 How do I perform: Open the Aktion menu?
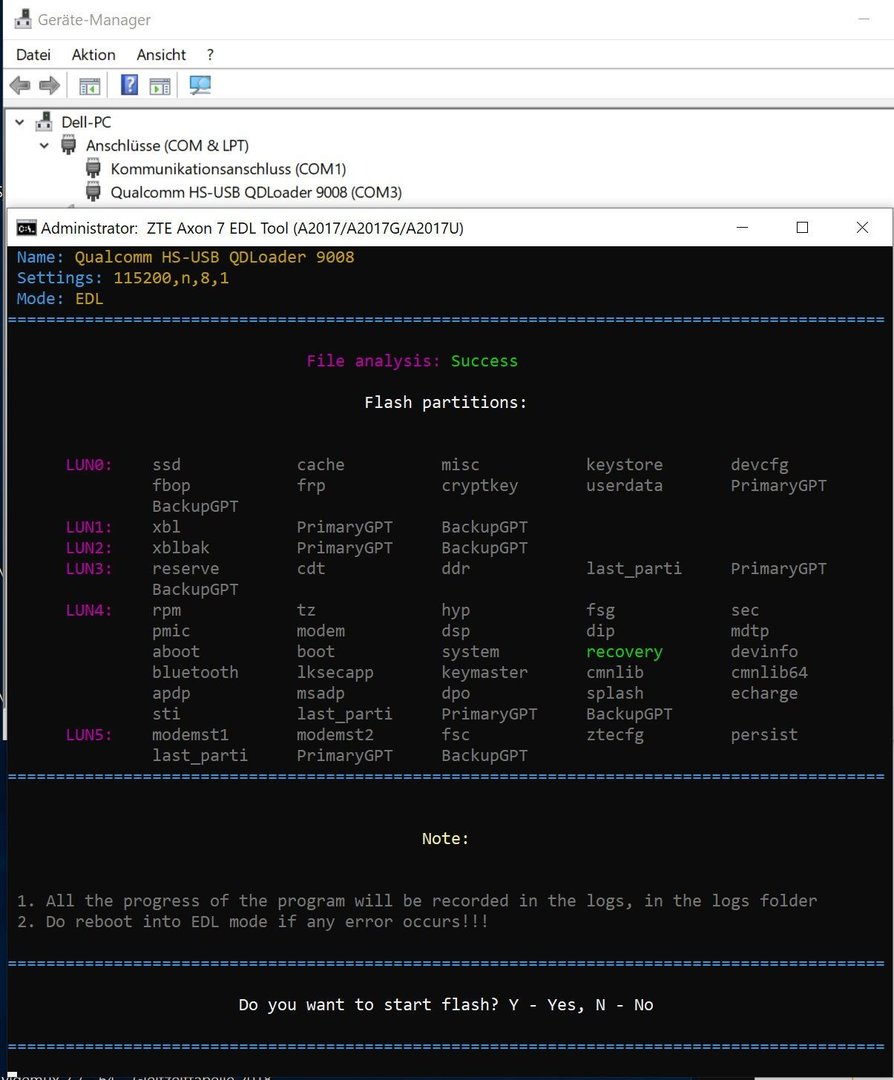click(94, 54)
